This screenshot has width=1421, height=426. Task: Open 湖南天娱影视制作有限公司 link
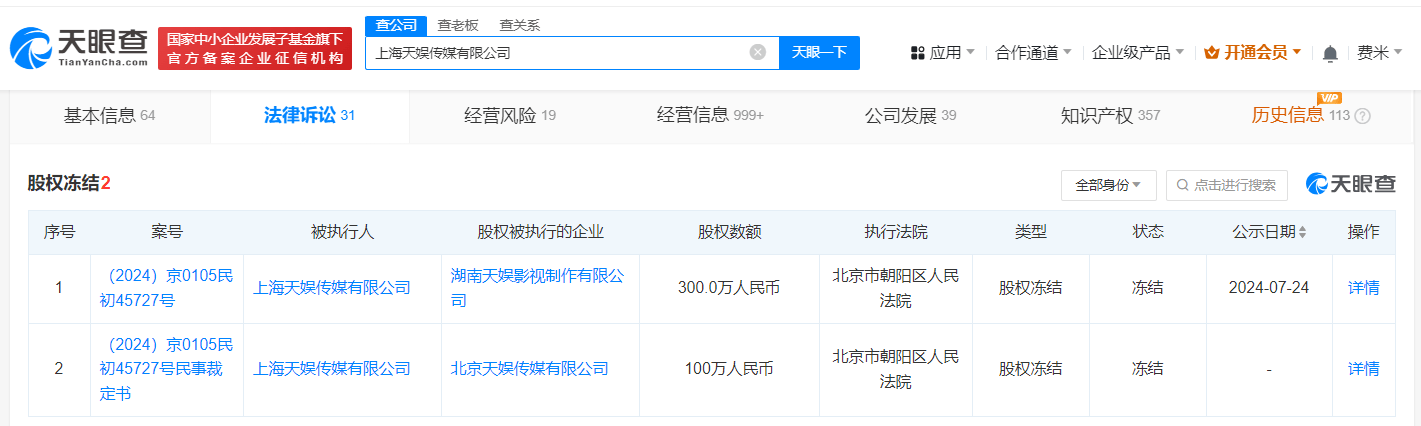(x=537, y=287)
